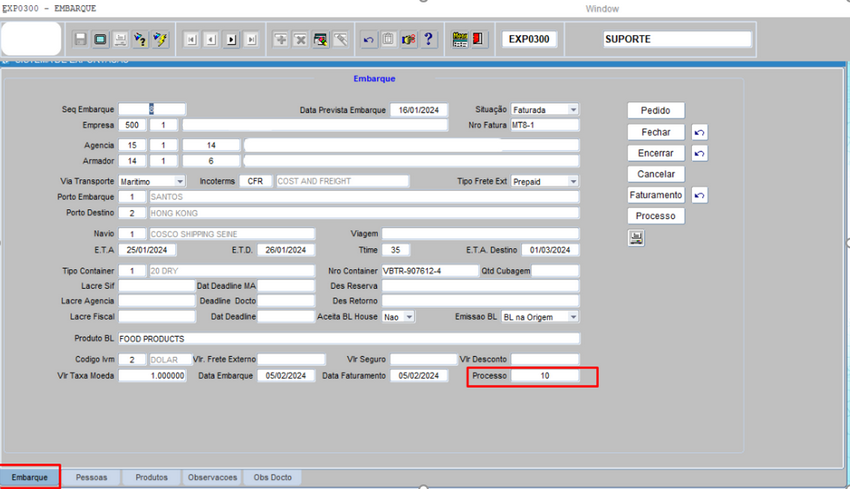Expand the Emissao BL dropdown
Viewport: 850px width, 489px height.
573,317
